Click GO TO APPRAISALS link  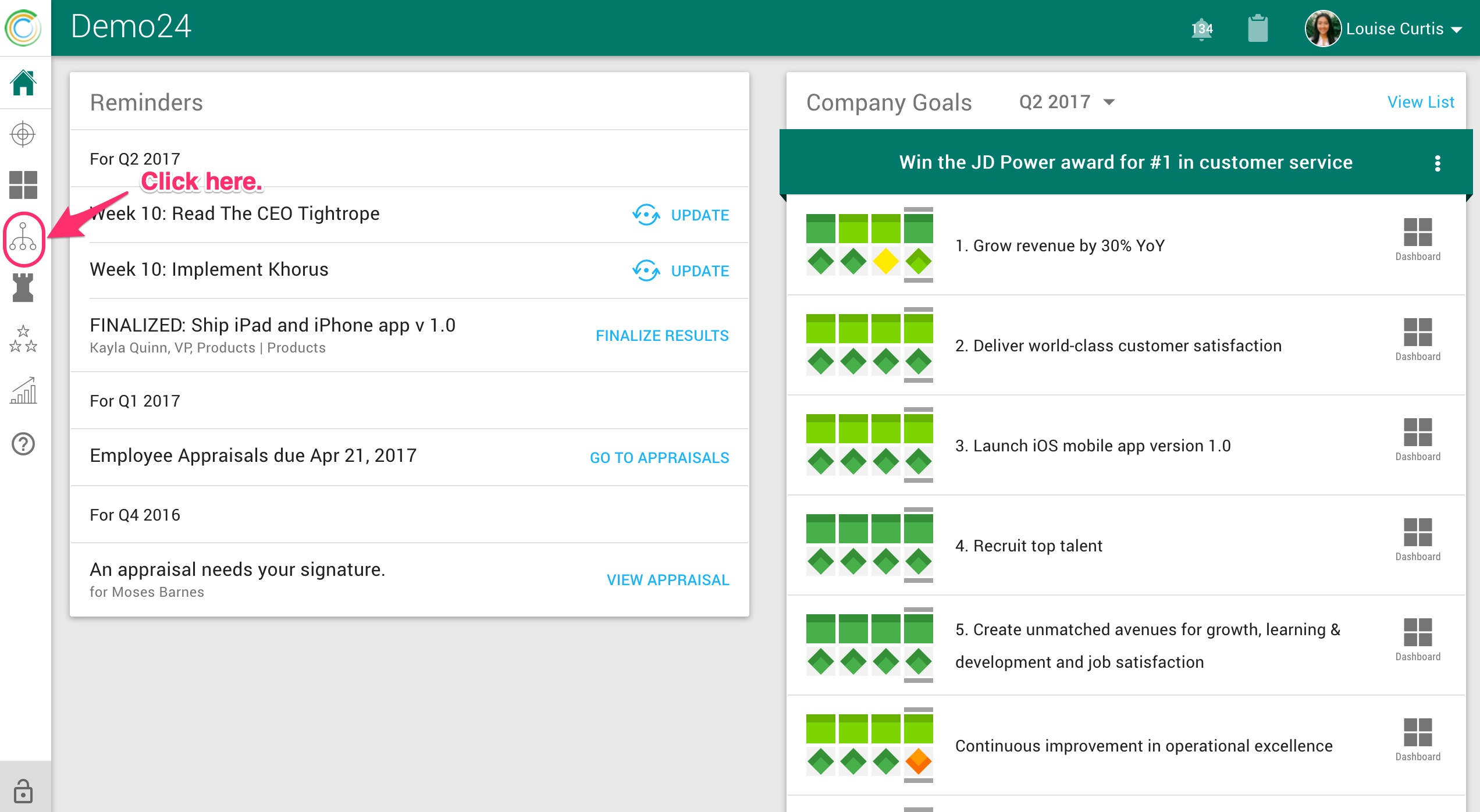[x=659, y=458]
